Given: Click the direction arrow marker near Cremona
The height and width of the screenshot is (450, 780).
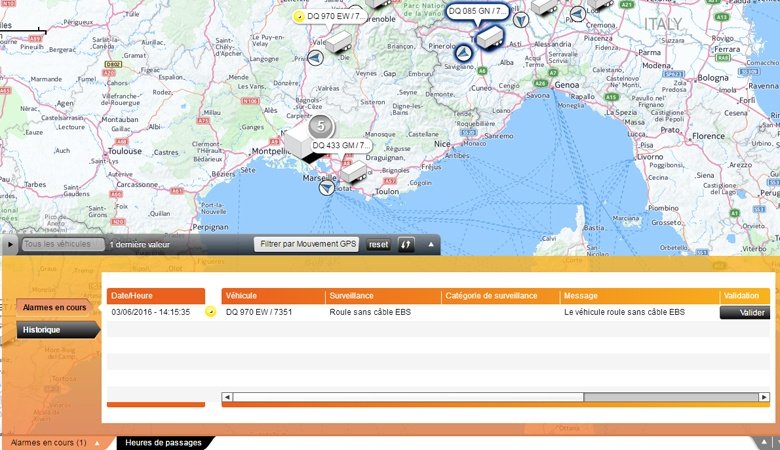Looking at the screenshot, I should (x=578, y=14).
